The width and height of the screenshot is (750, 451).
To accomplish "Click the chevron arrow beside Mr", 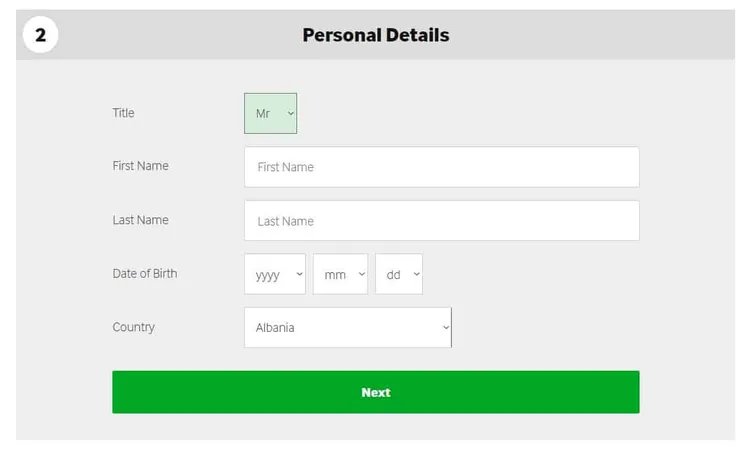I will 290,114.
